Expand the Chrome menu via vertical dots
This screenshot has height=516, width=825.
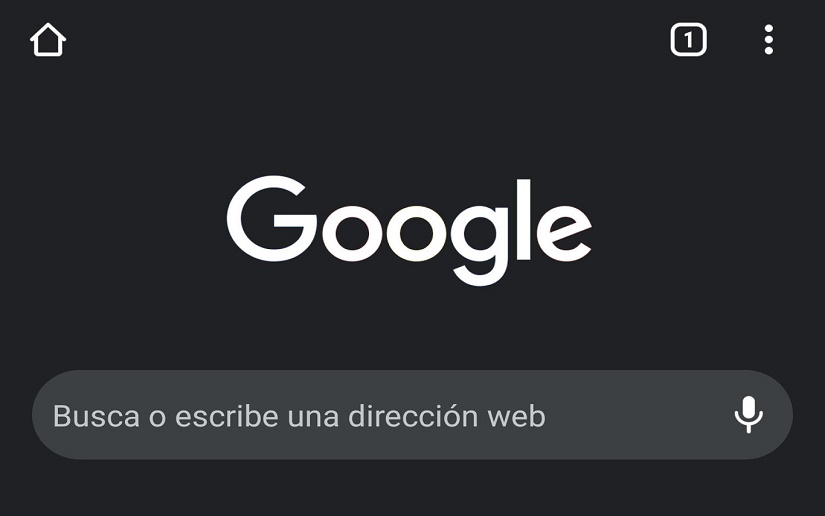pyautogui.click(x=769, y=39)
